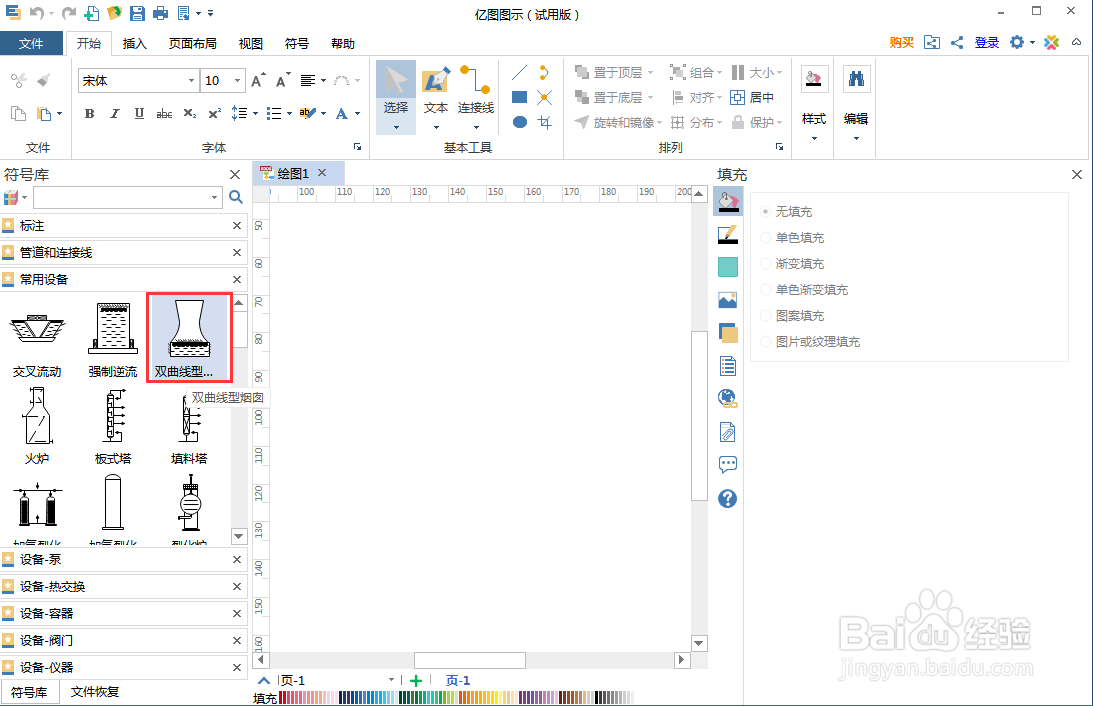Click the 居中 button
The image size is (1093, 706).
752,98
